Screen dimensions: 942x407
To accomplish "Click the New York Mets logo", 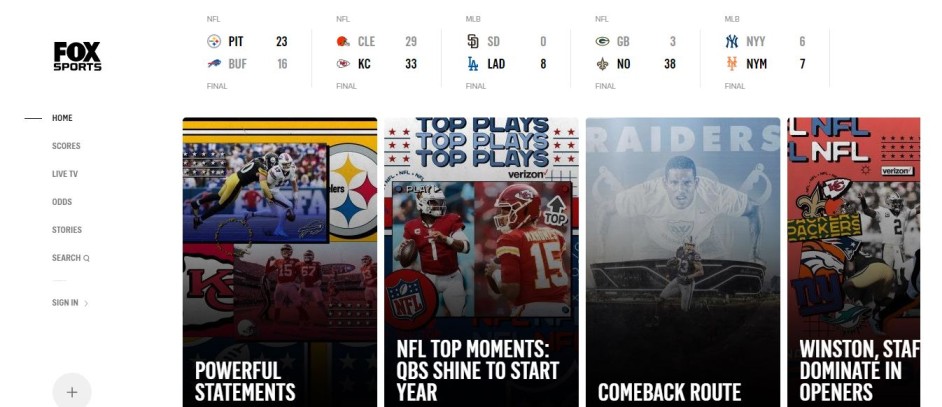I will click(x=732, y=64).
